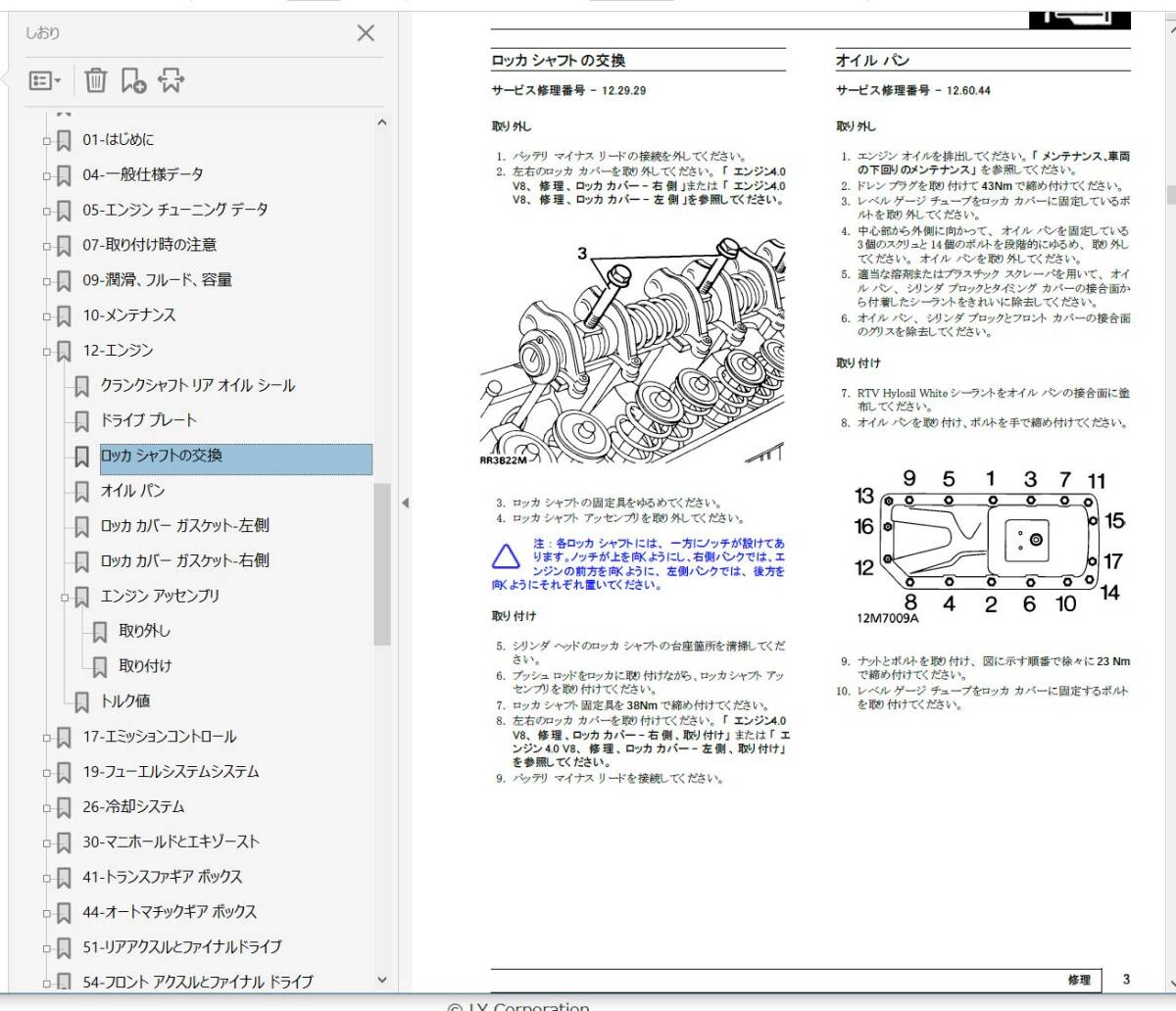The height and width of the screenshot is (1011, 1176).
Task: Collapse the エンジン アッセンブリ sub-bookmark
Action: click(65, 597)
